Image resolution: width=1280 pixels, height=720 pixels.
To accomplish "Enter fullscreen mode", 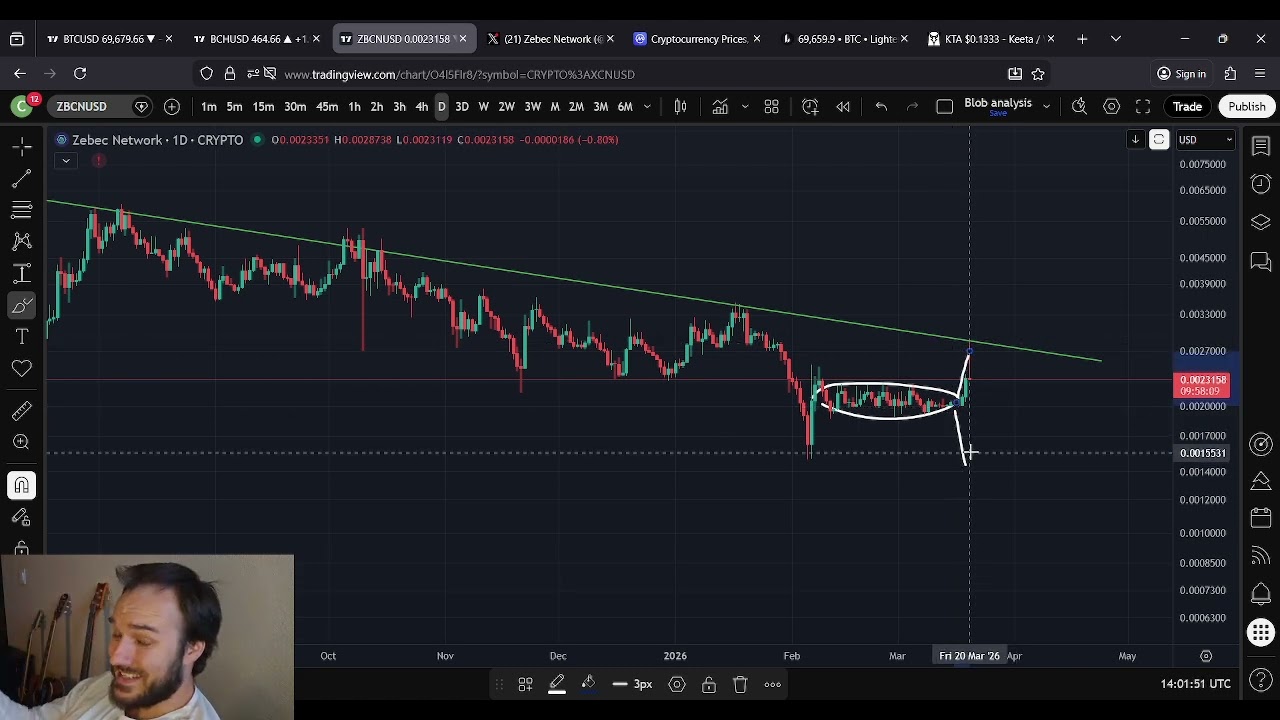I will 1143,106.
